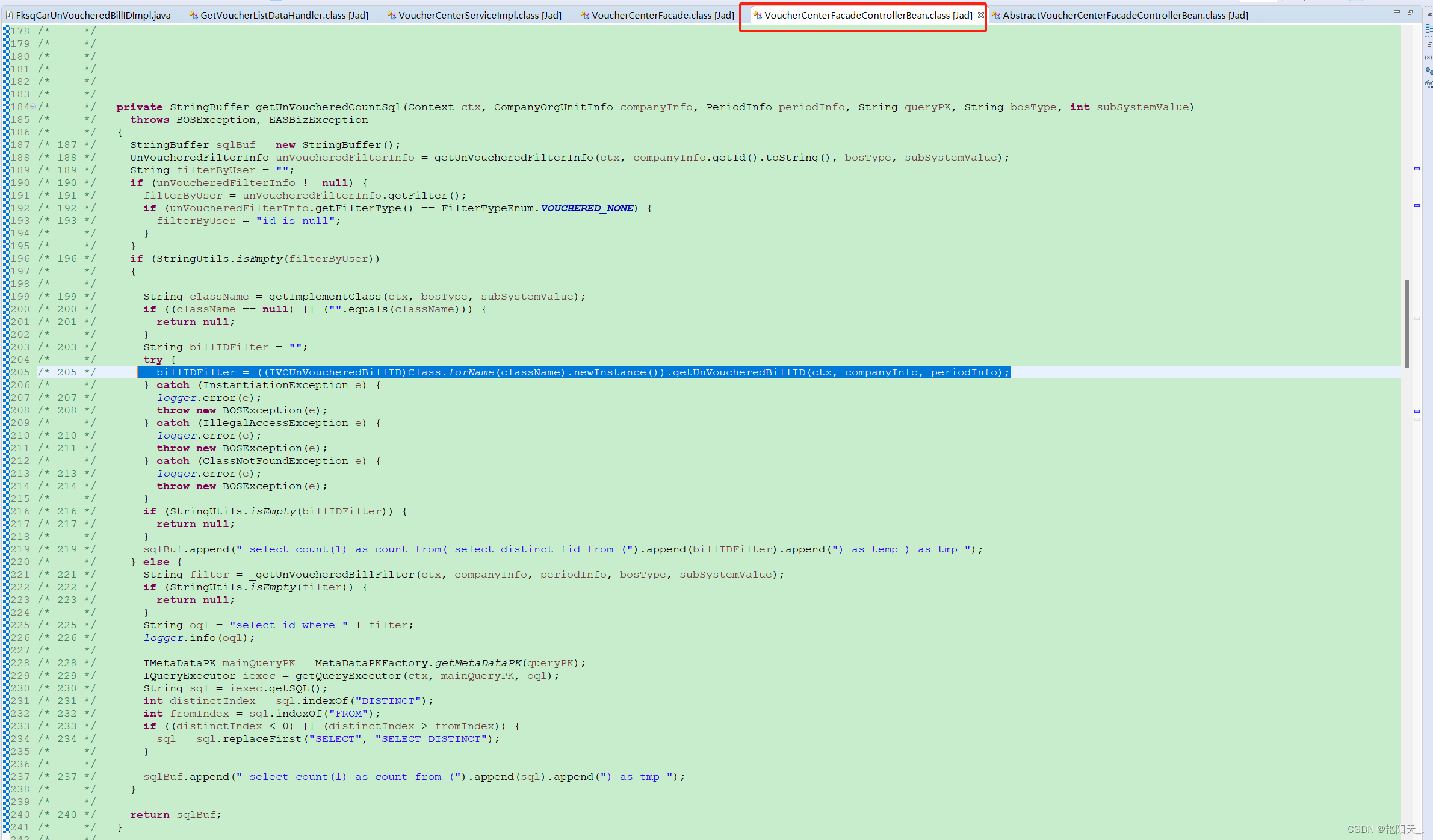This screenshot has width=1433, height=840.
Task: Click class file icon on GetVoucherListDataHandler tab
Action: tap(194, 15)
